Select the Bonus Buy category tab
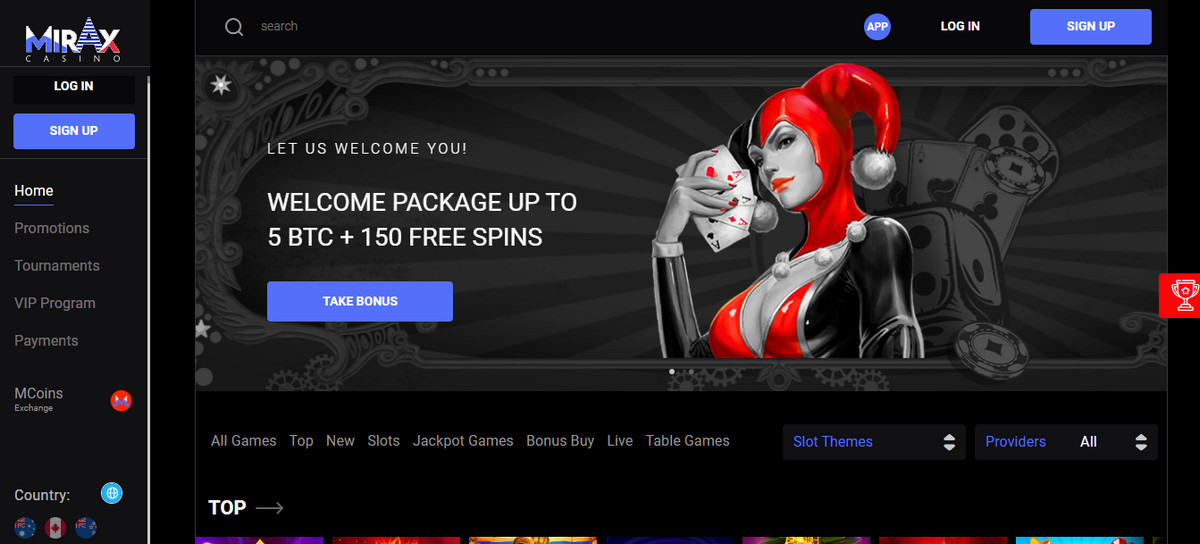1200x544 pixels. click(x=560, y=441)
